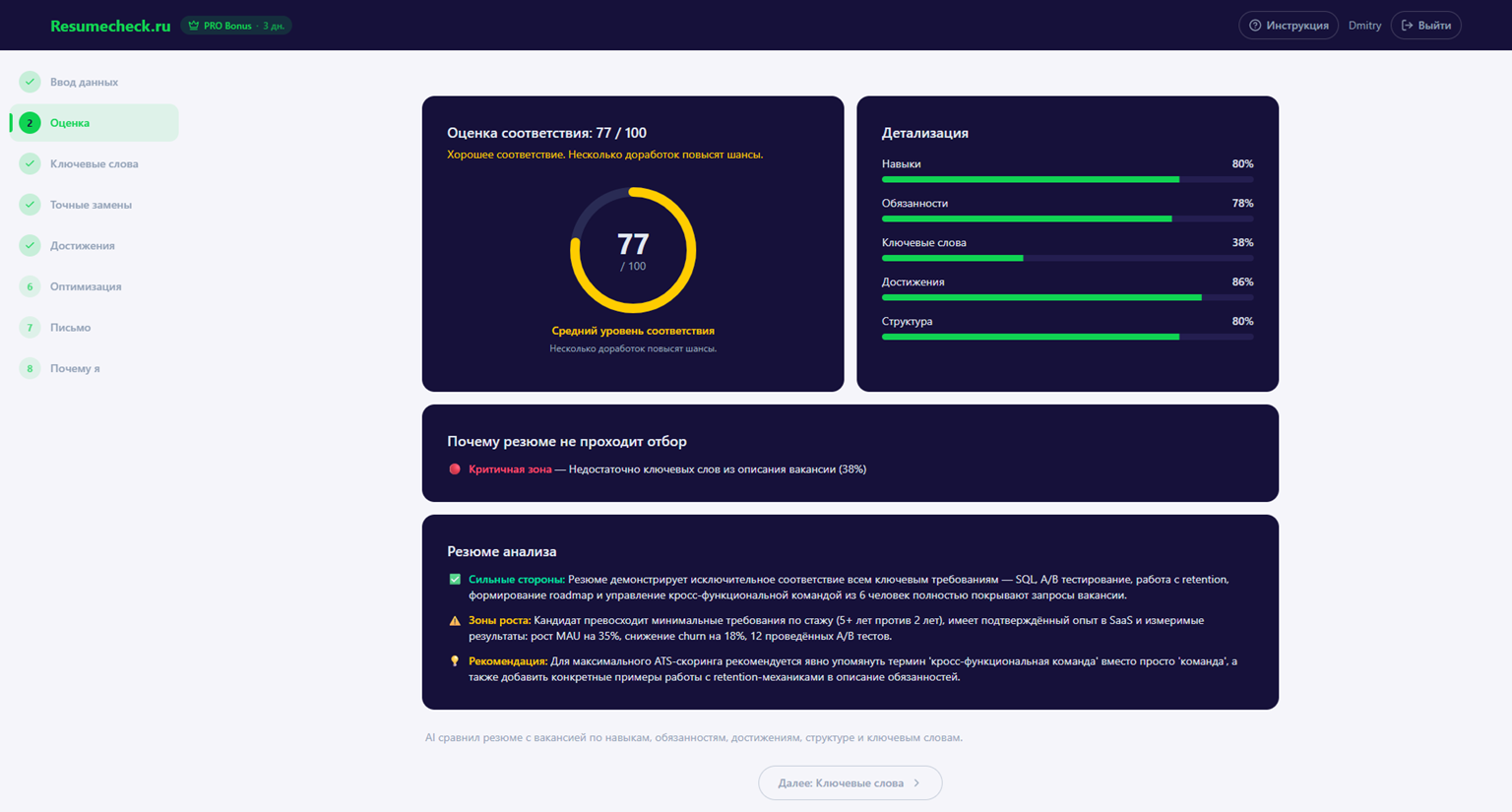Switch to the Письмо step

[x=69, y=327]
